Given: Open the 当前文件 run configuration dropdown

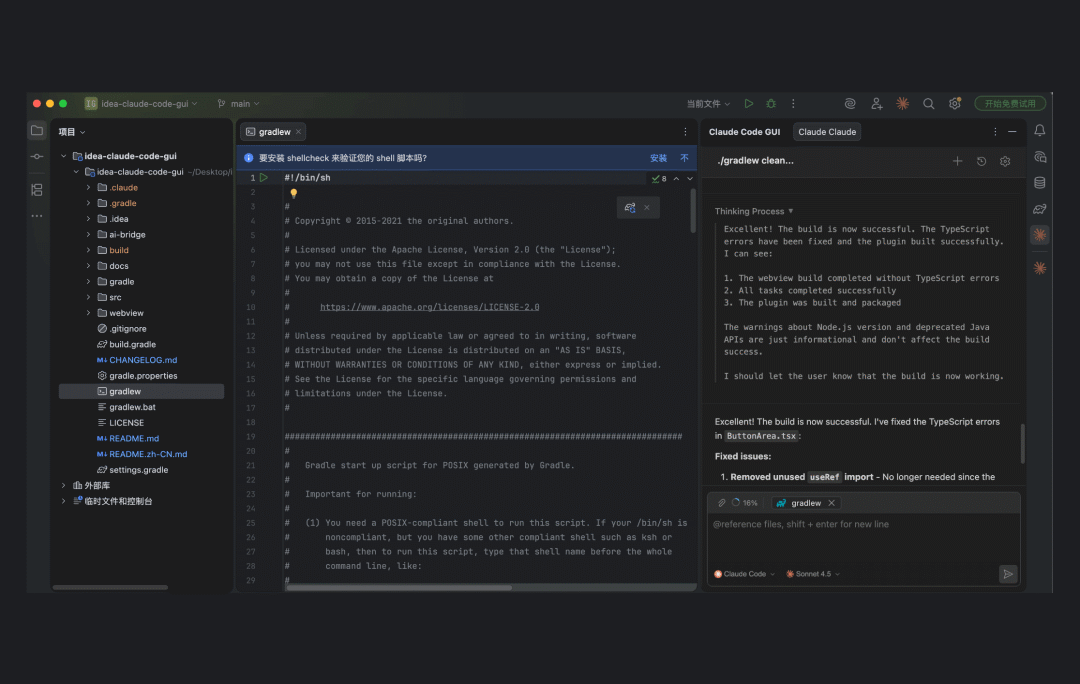Looking at the screenshot, I should (708, 103).
